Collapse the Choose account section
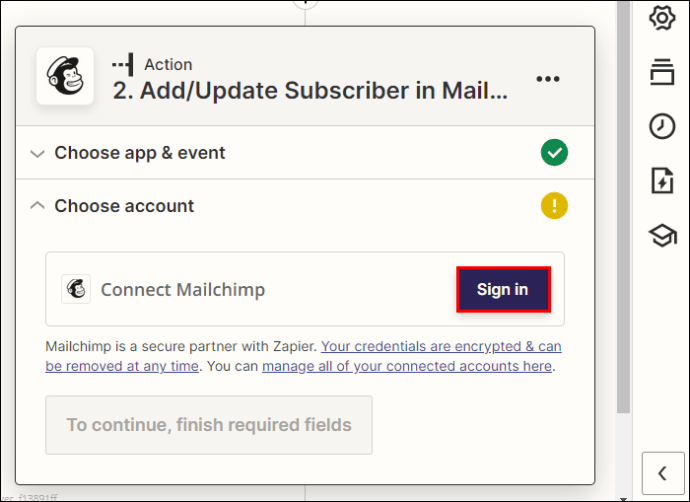Screen dimensions: 690x502 [37, 205]
